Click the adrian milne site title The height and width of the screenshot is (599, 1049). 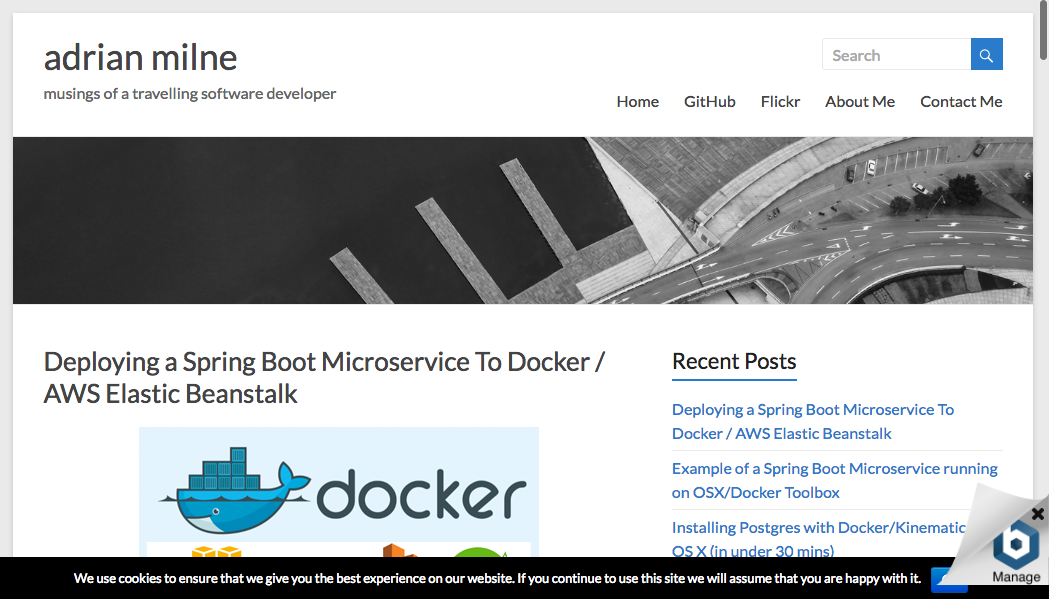tap(140, 58)
